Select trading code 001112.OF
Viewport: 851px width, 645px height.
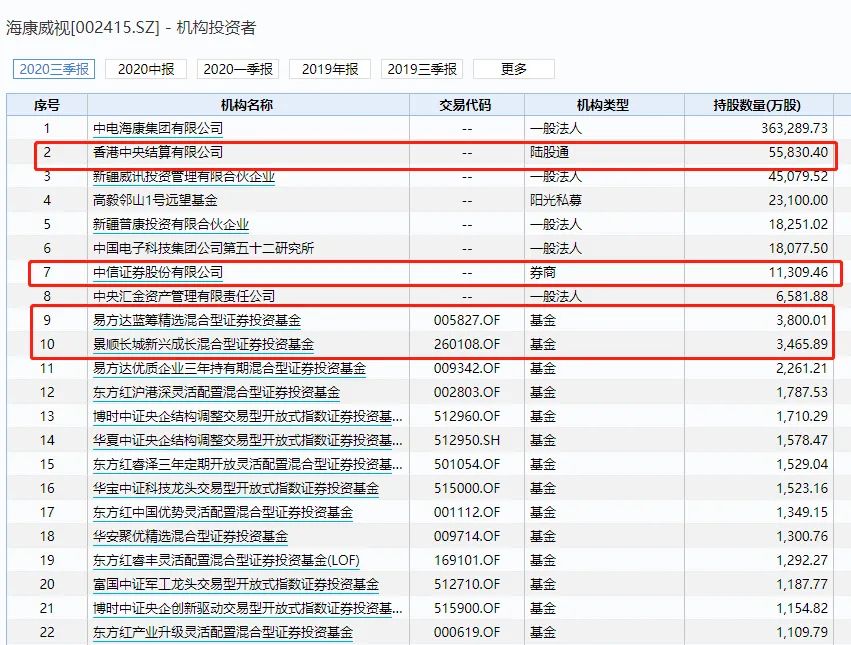click(x=467, y=512)
